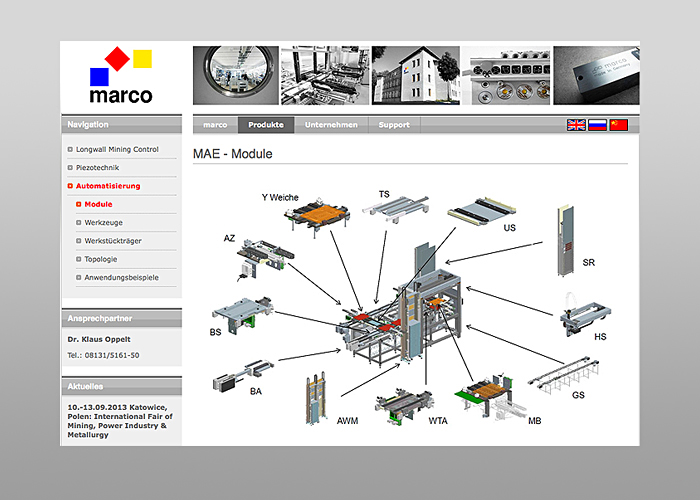Screen dimensions: 700x500
Task: Expand Longwall Mining Control in navigation
Action: [x=116, y=149]
